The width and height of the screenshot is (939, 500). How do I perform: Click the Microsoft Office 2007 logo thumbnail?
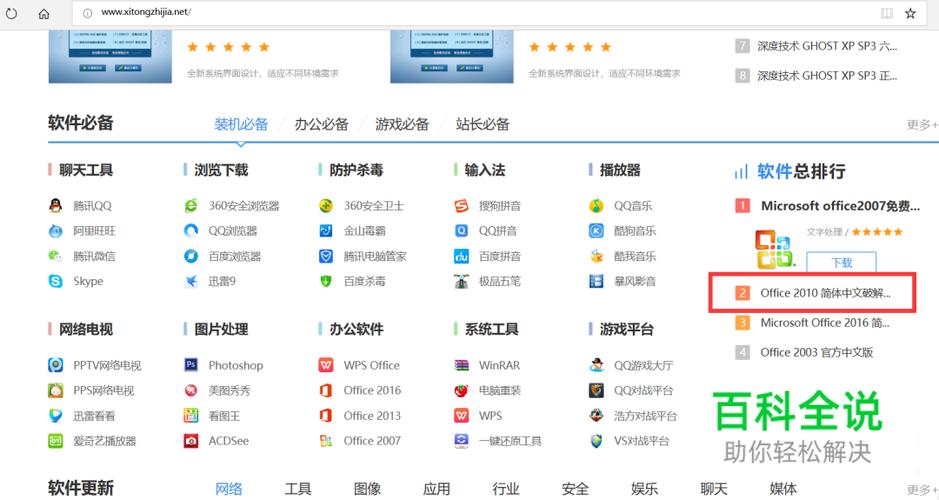click(774, 249)
